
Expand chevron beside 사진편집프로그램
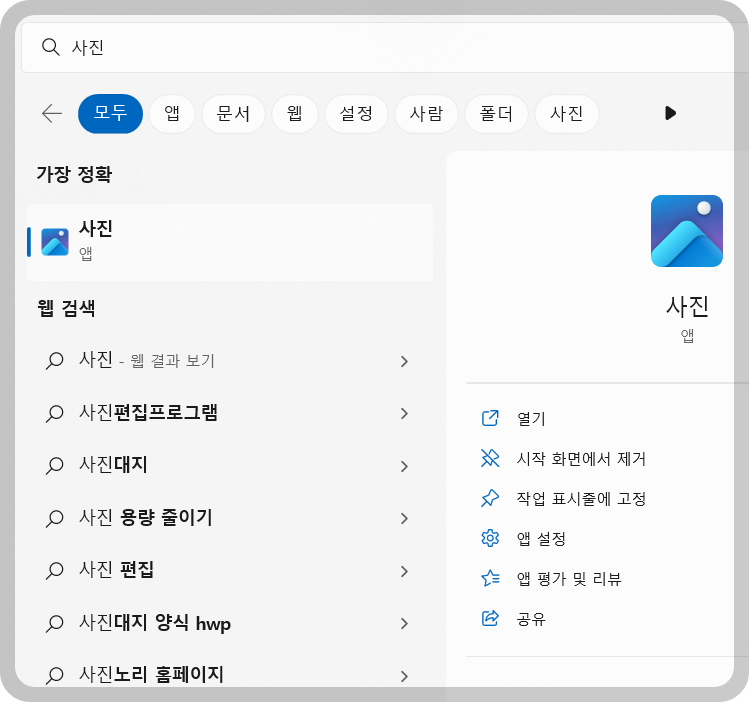[404, 414]
